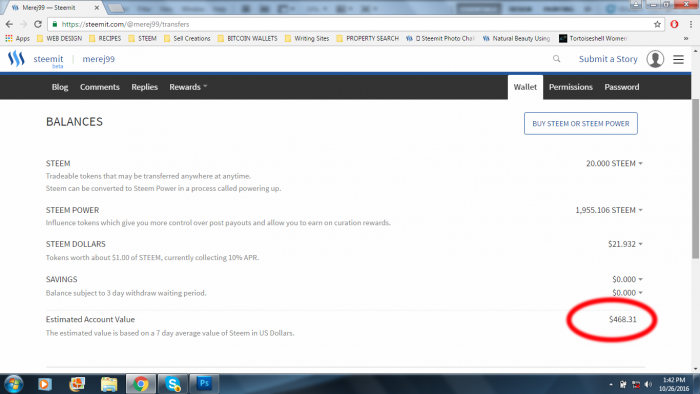Go to the Replies tab
Image resolution: width=700 pixels, height=394 pixels.
click(144, 87)
